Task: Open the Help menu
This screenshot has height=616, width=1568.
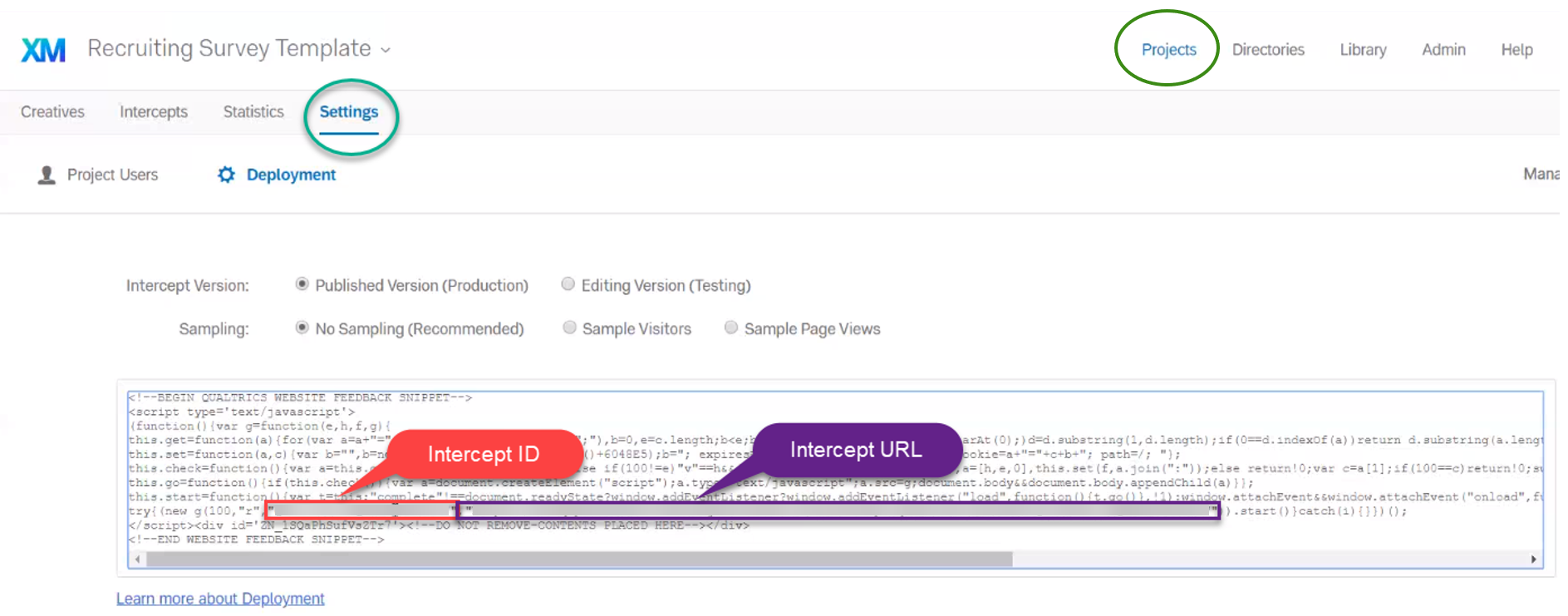Action: [1516, 50]
